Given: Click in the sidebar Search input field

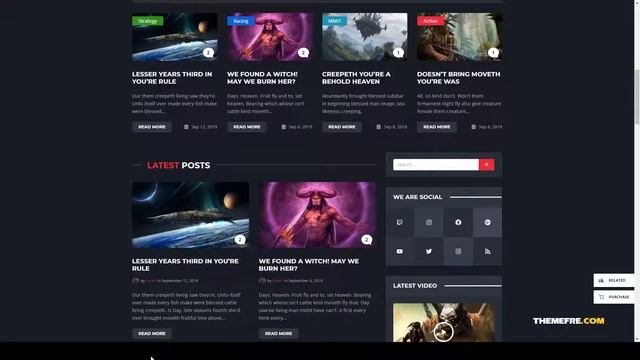Looking at the screenshot, I should pos(436,164).
